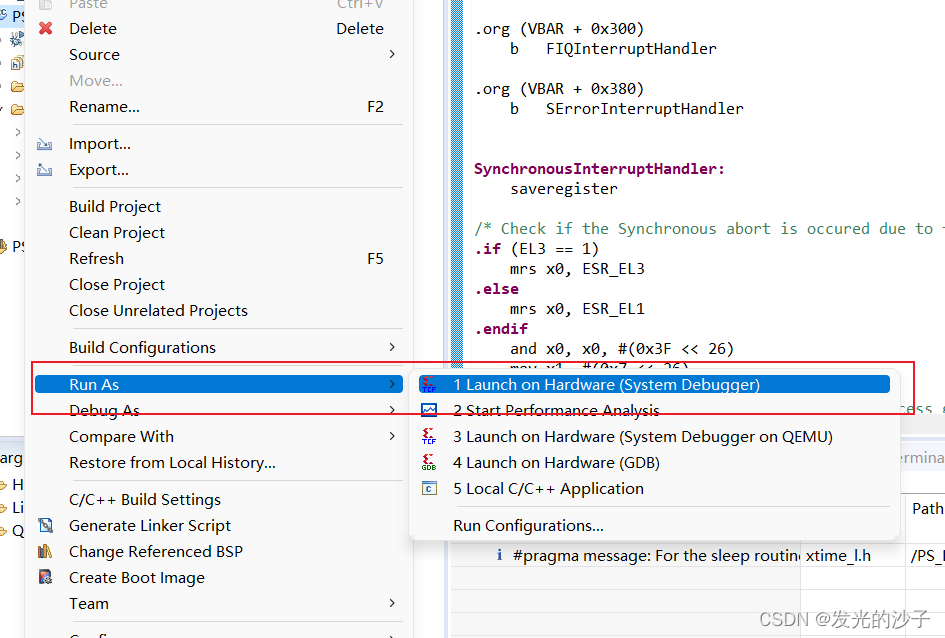Select Refresh from the menu
Image resolution: width=945 pixels, height=638 pixels.
coord(219,258)
